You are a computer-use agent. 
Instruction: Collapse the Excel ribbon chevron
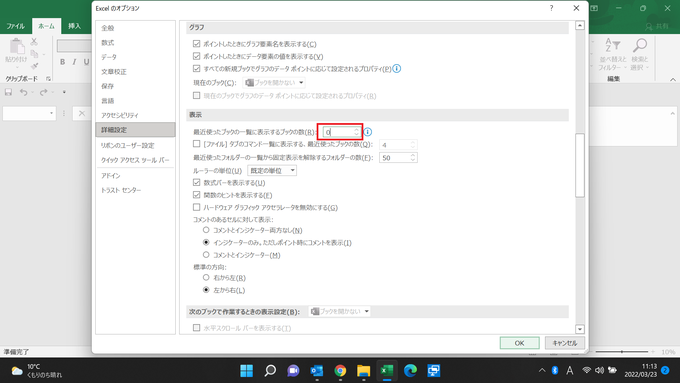click(x=673, y=79)
